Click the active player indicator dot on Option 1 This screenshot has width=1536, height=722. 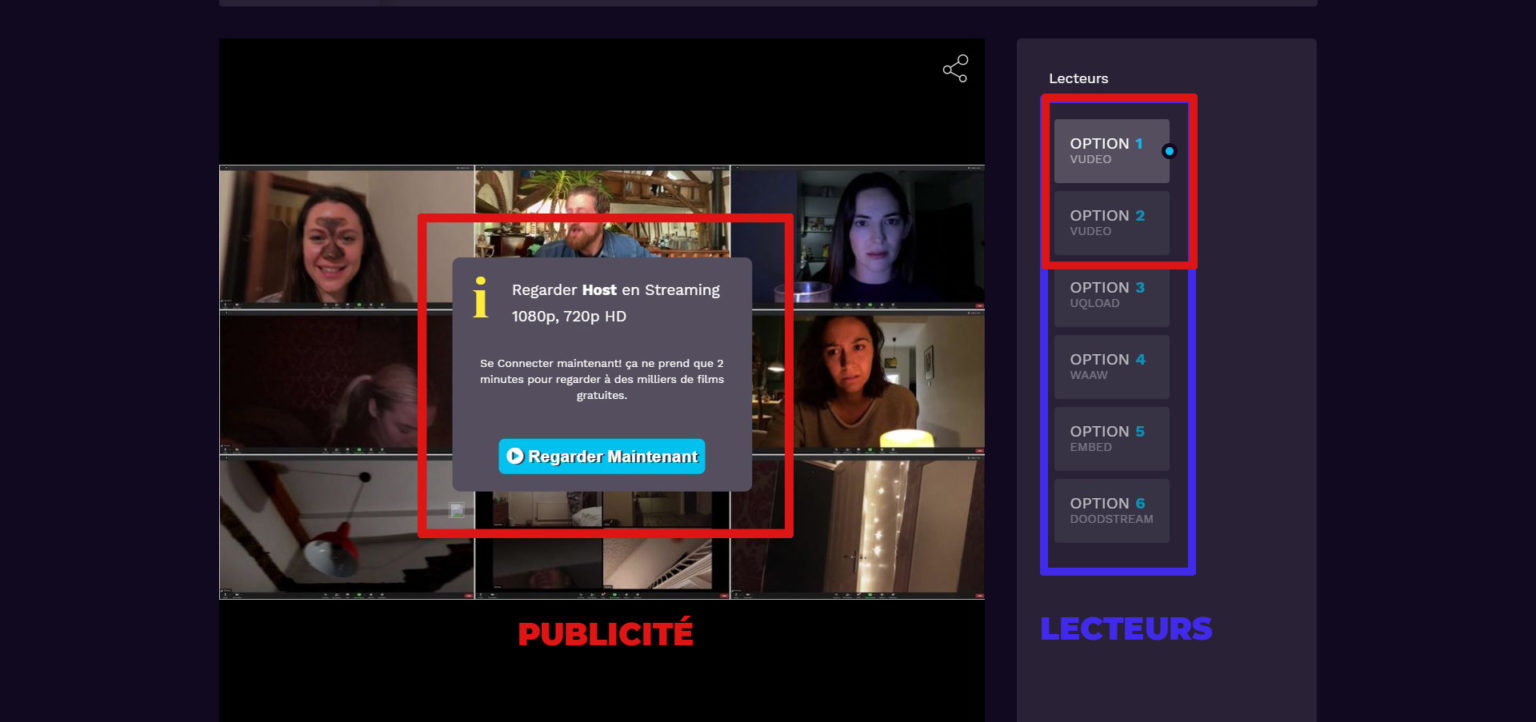tap(1169, 151)
